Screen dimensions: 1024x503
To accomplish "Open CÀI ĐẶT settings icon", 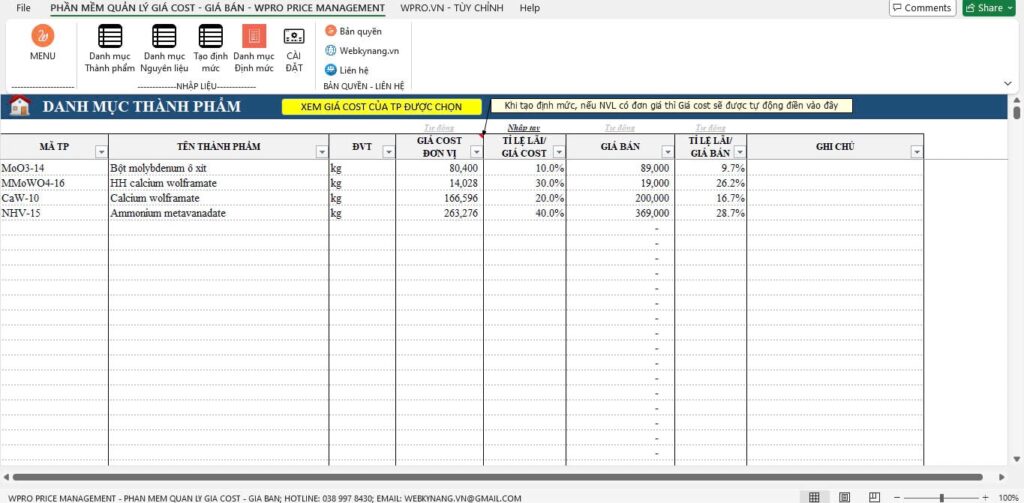I will (294, 37).
